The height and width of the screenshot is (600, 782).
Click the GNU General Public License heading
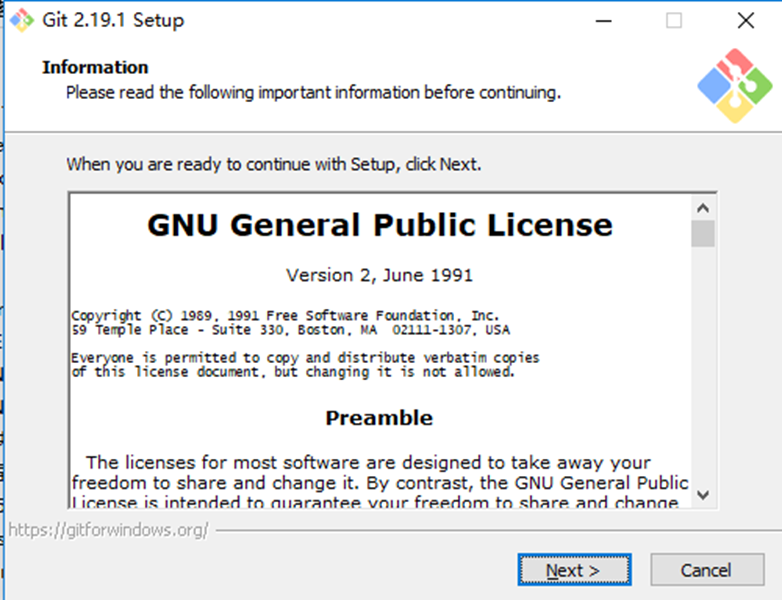pos(380,225)
